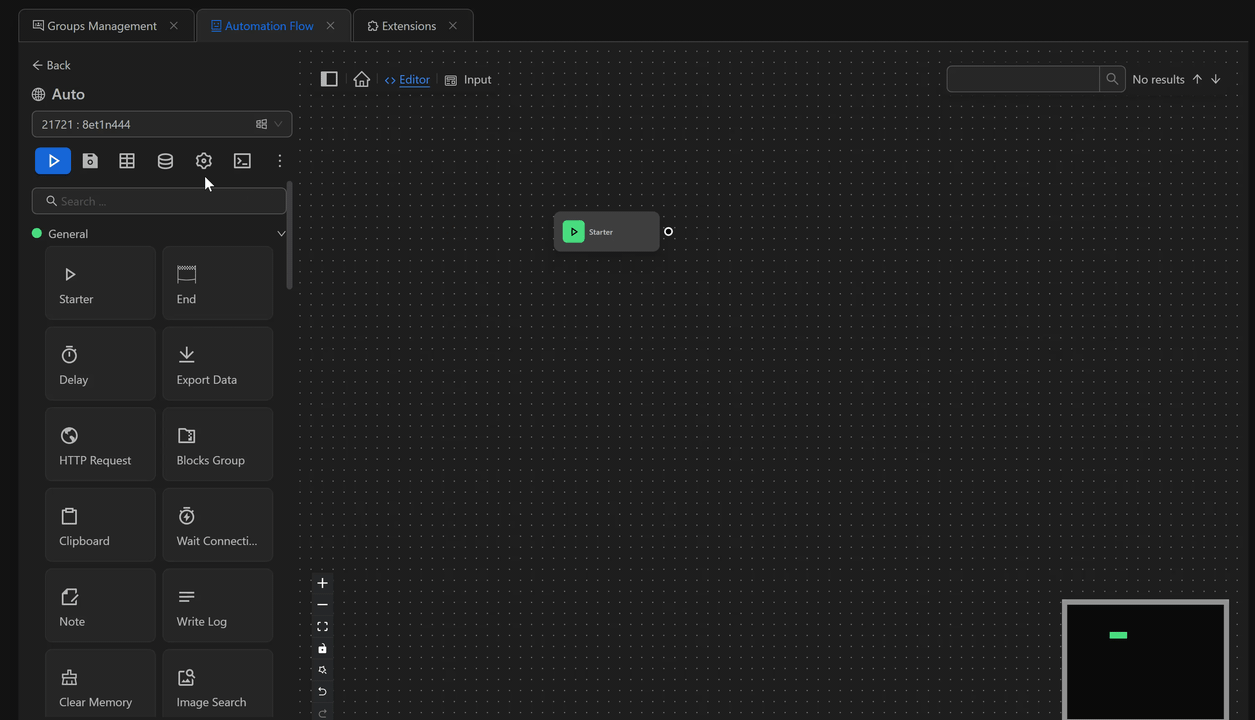Open the table view icon in the toolbar
Screen dimensions: 1255x720
pyautogui.click(x=126, y=160)
